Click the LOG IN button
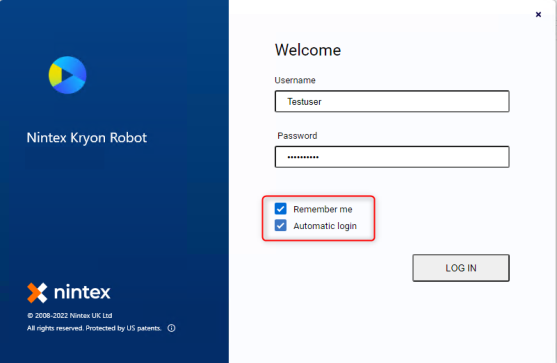The height and width of the screenshot is (363, 557). (461, 268)
